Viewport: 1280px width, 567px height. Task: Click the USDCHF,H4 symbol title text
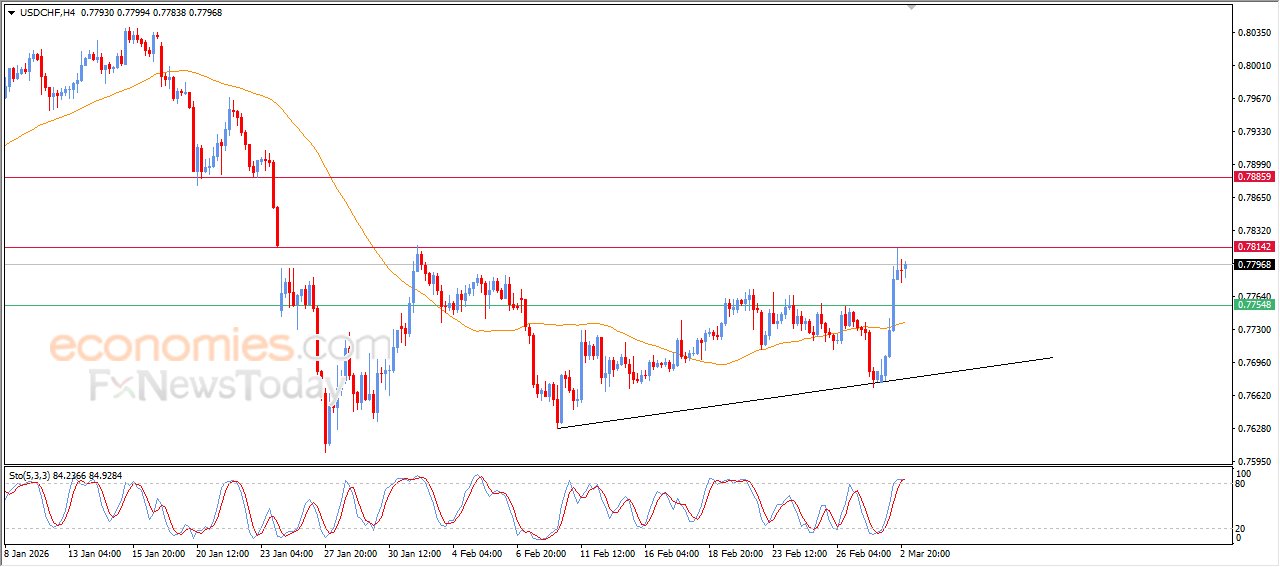47,12
